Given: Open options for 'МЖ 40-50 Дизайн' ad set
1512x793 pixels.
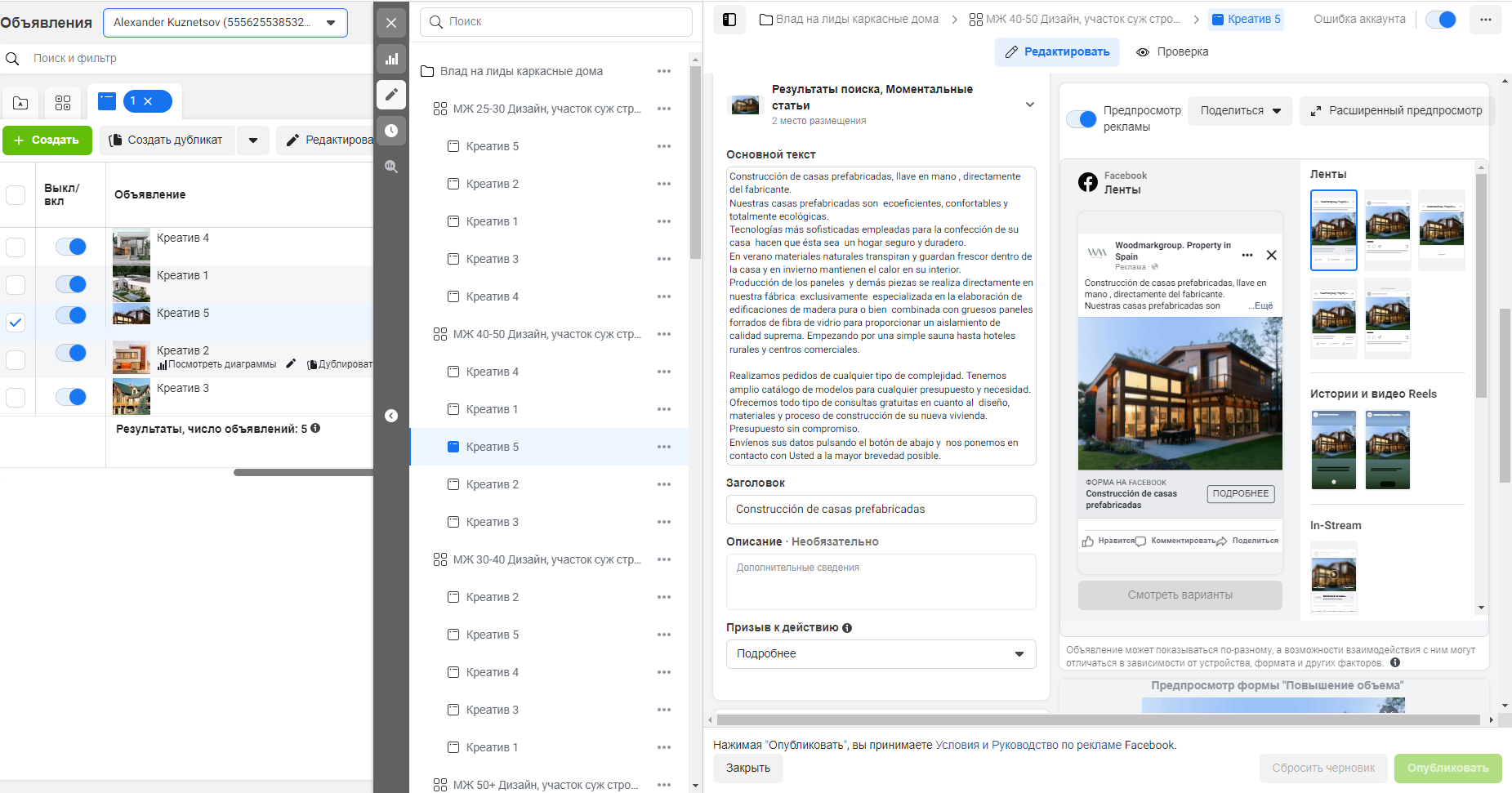Looking at the screenshot, I should [x=664, y=334].
